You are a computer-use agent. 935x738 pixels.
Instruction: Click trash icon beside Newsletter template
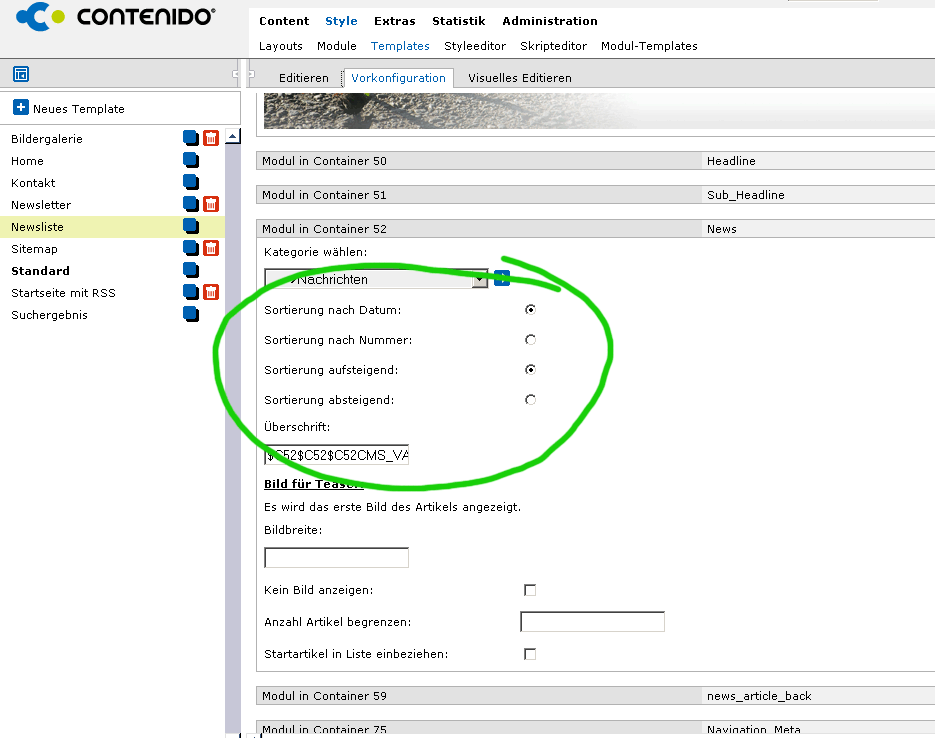211,204
